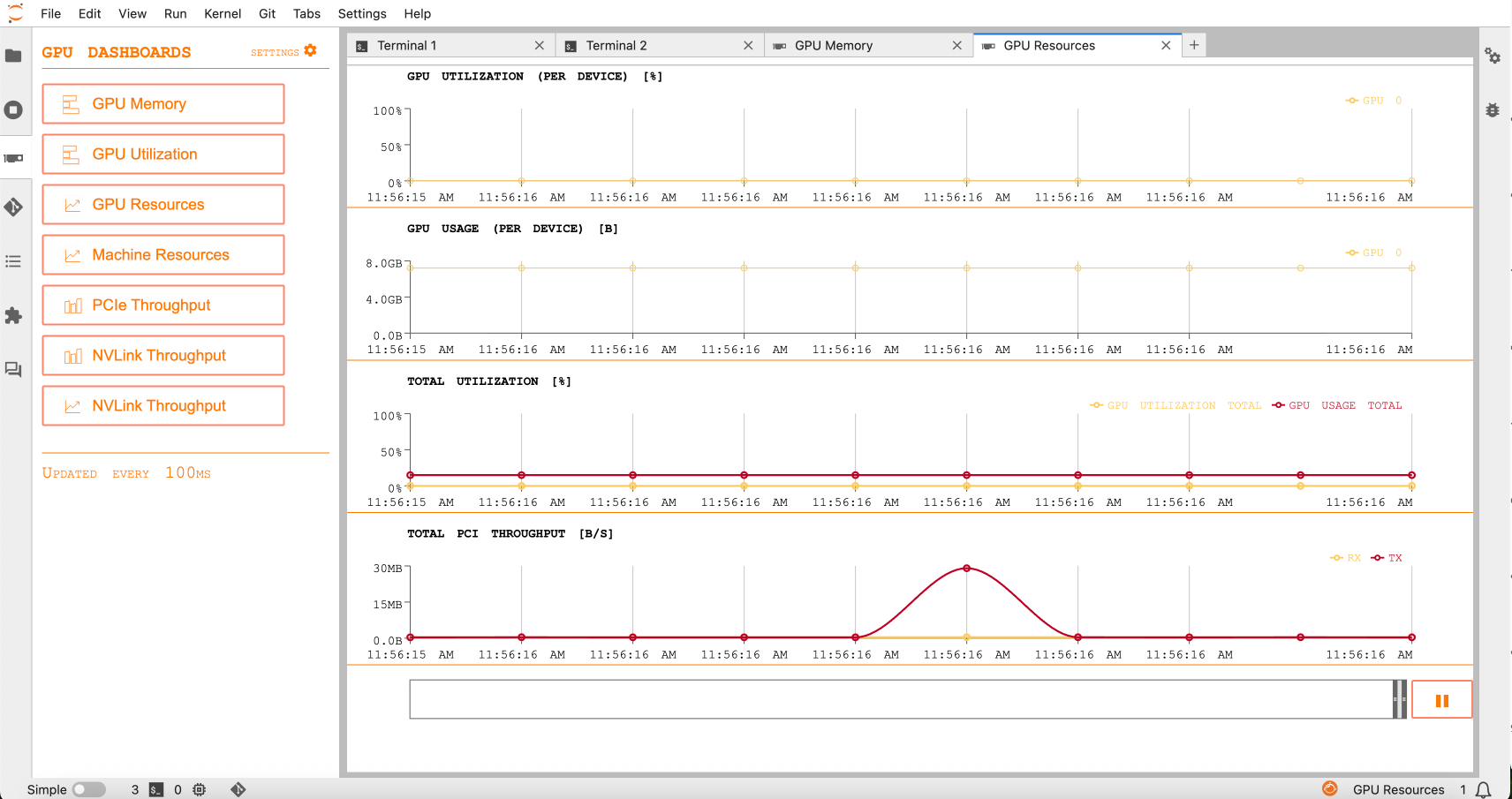Show the Table of Contents panel
The width and height of the screenshot is (1512, 799).
click(x=13, y=261)
